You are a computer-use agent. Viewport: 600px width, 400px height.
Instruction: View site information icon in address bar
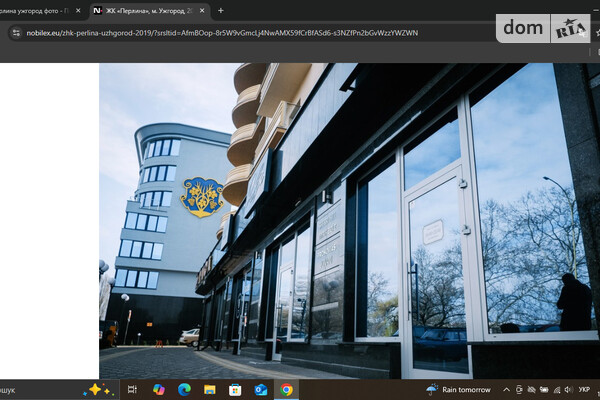[15, 32]
